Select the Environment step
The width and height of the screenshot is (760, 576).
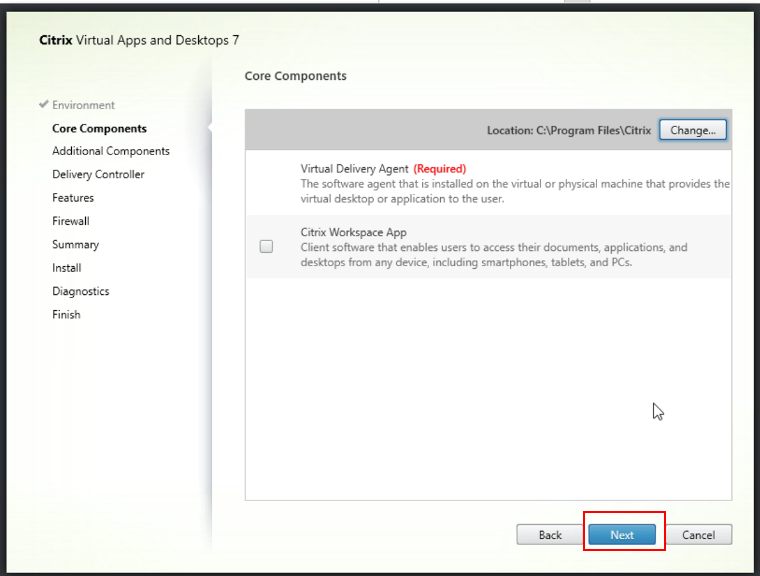[x=83, y=105]
